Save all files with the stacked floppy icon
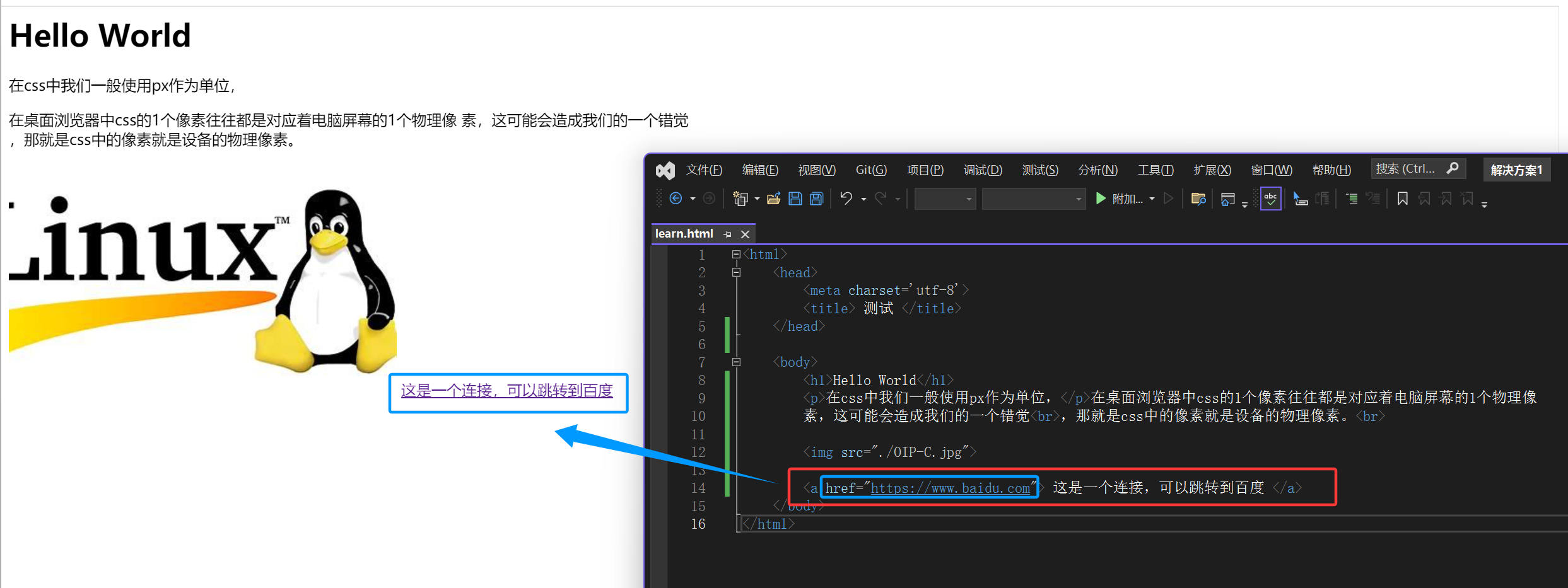Viewport: 1568px width, 588px height. pyautogui.click(x=817, y=199)
